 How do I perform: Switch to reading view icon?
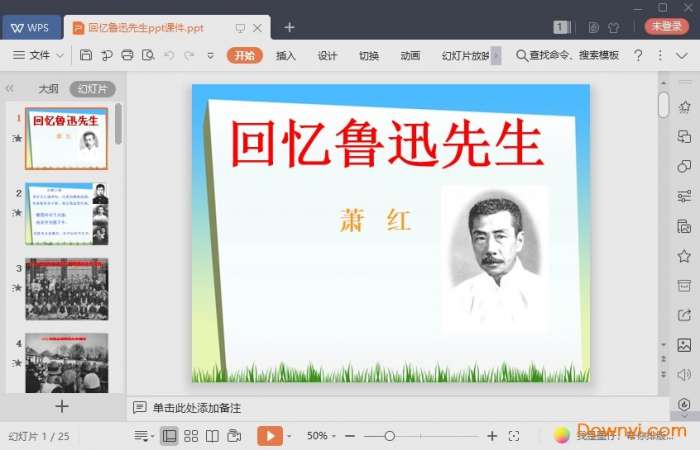[x=212, y=436]
